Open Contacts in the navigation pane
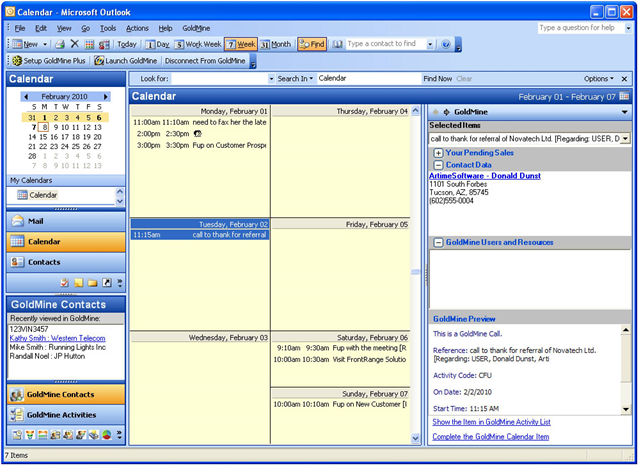Screen dimensions: 642x470 pyautogui.click(x=43, y=261)
